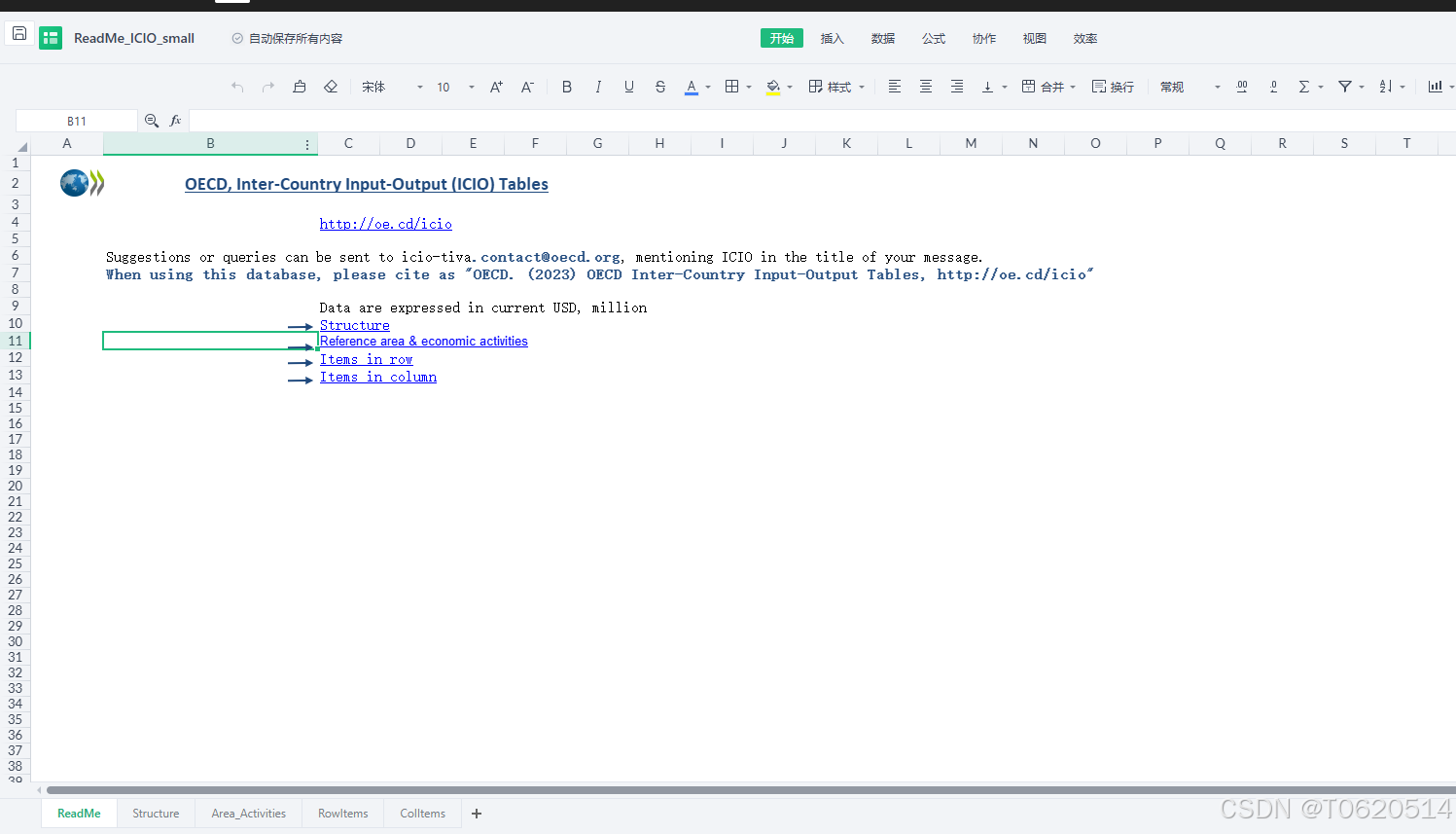Open the 协作 ribbon tab
This screenshot has height=834, width=1456.
click(984, 38)
